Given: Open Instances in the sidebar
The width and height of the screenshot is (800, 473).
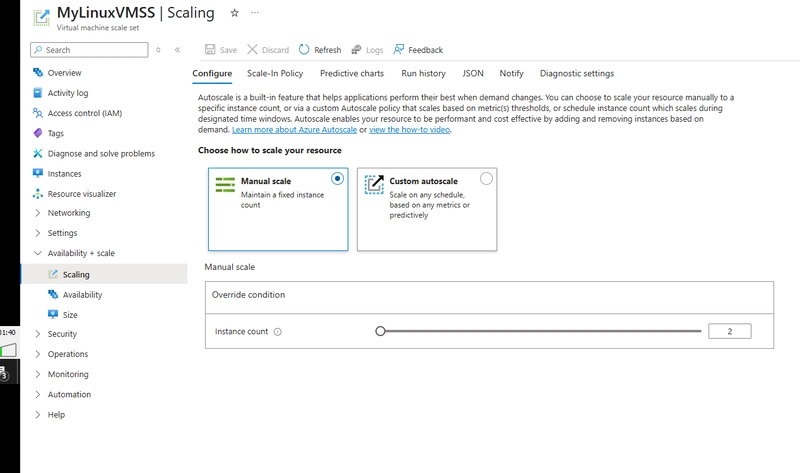Looking at the screenshot, I should [64, 173].
